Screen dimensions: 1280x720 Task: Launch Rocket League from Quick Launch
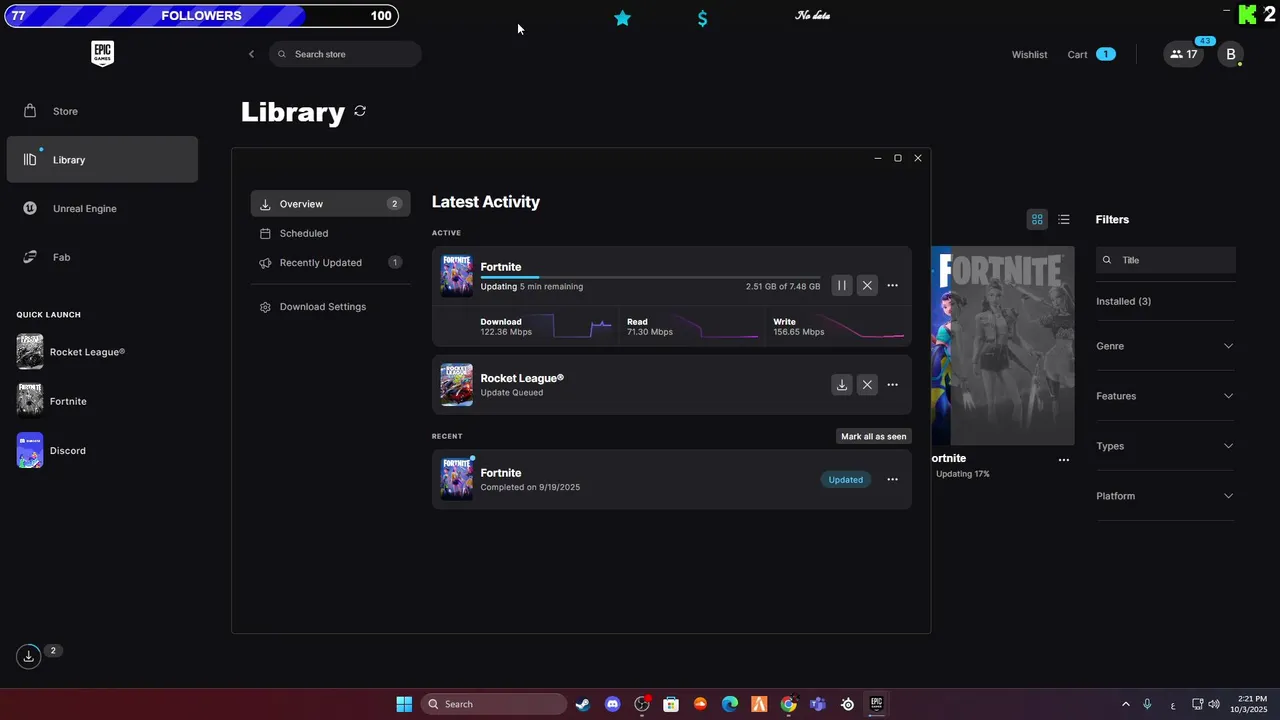(71, 352)
